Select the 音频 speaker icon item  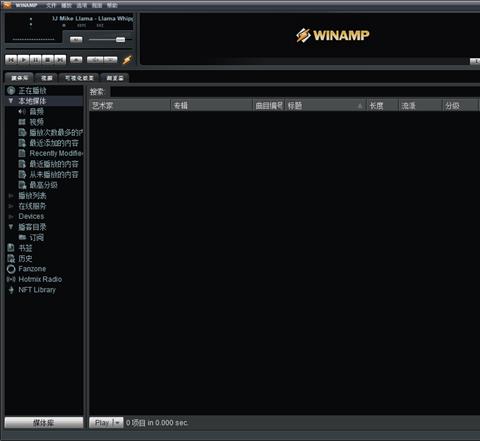[x=22, y=111]
